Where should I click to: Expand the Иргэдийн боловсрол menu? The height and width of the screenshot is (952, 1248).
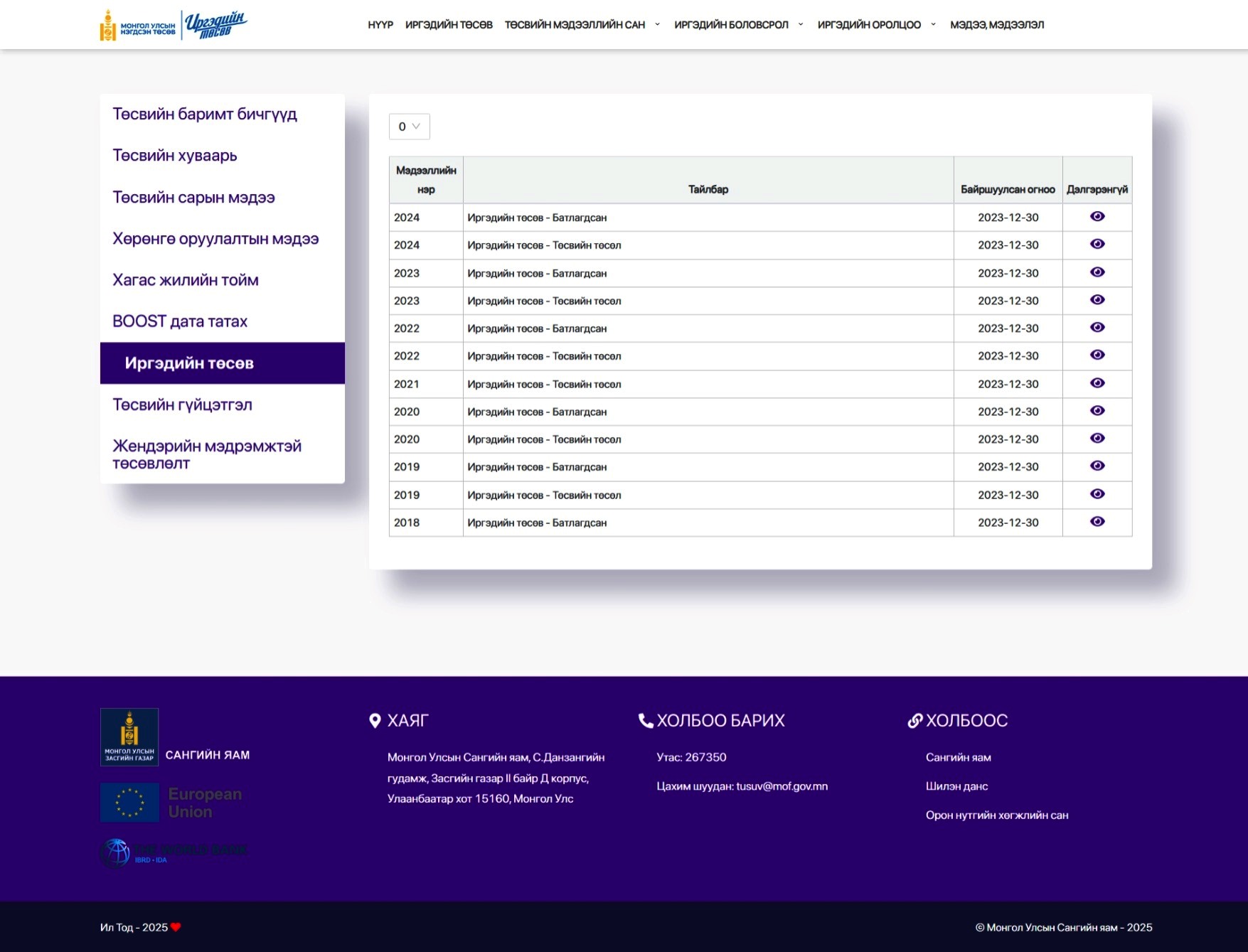pyautogui.click(x=738, y=25)
